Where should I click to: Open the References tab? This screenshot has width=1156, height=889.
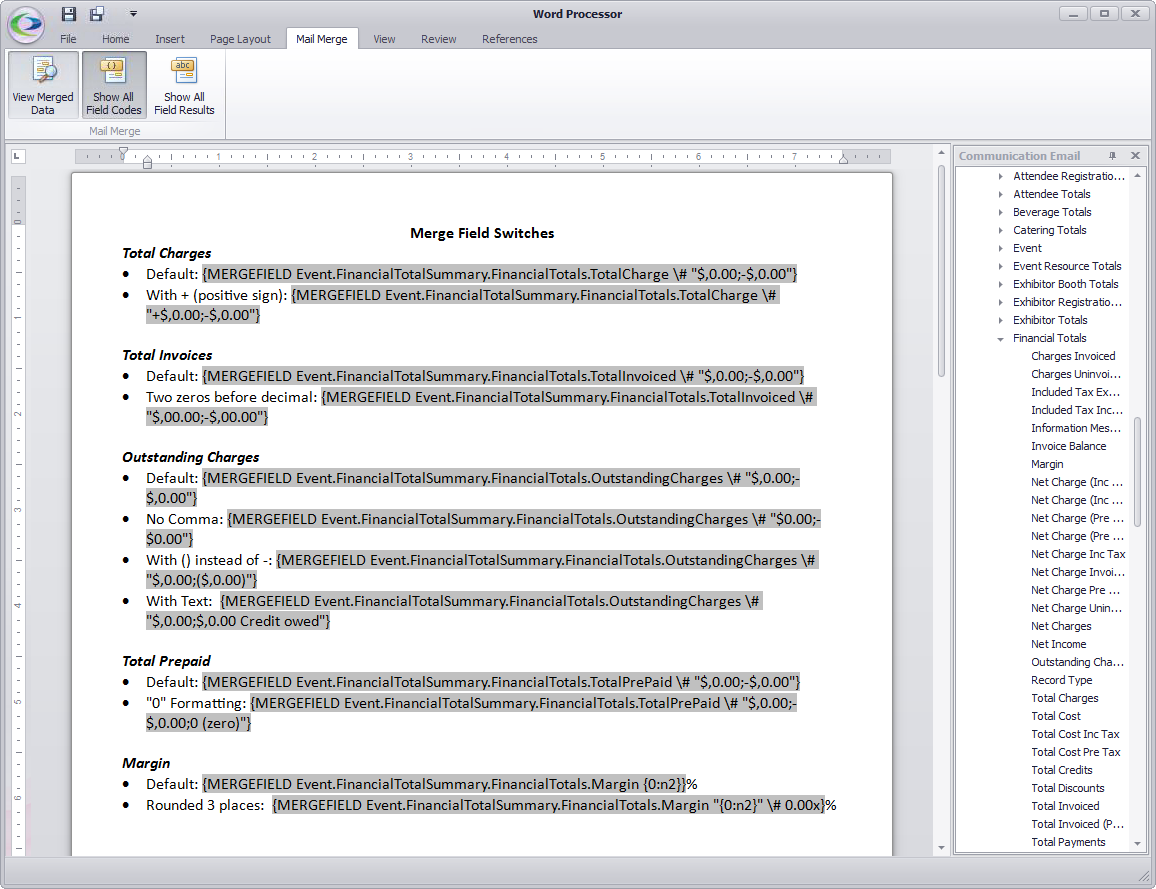[x=509, y=39]
